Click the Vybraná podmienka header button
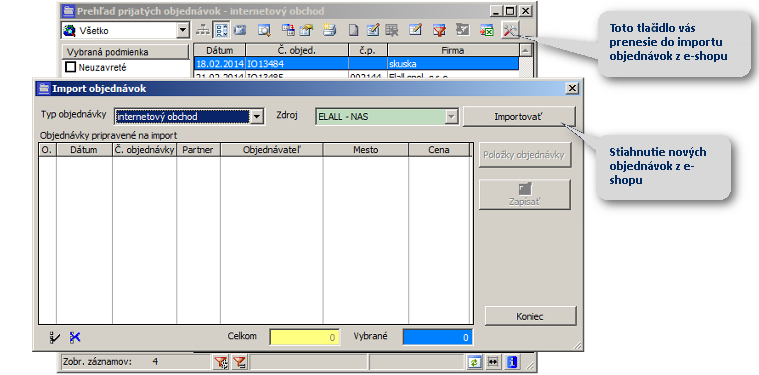 point(125,52)
